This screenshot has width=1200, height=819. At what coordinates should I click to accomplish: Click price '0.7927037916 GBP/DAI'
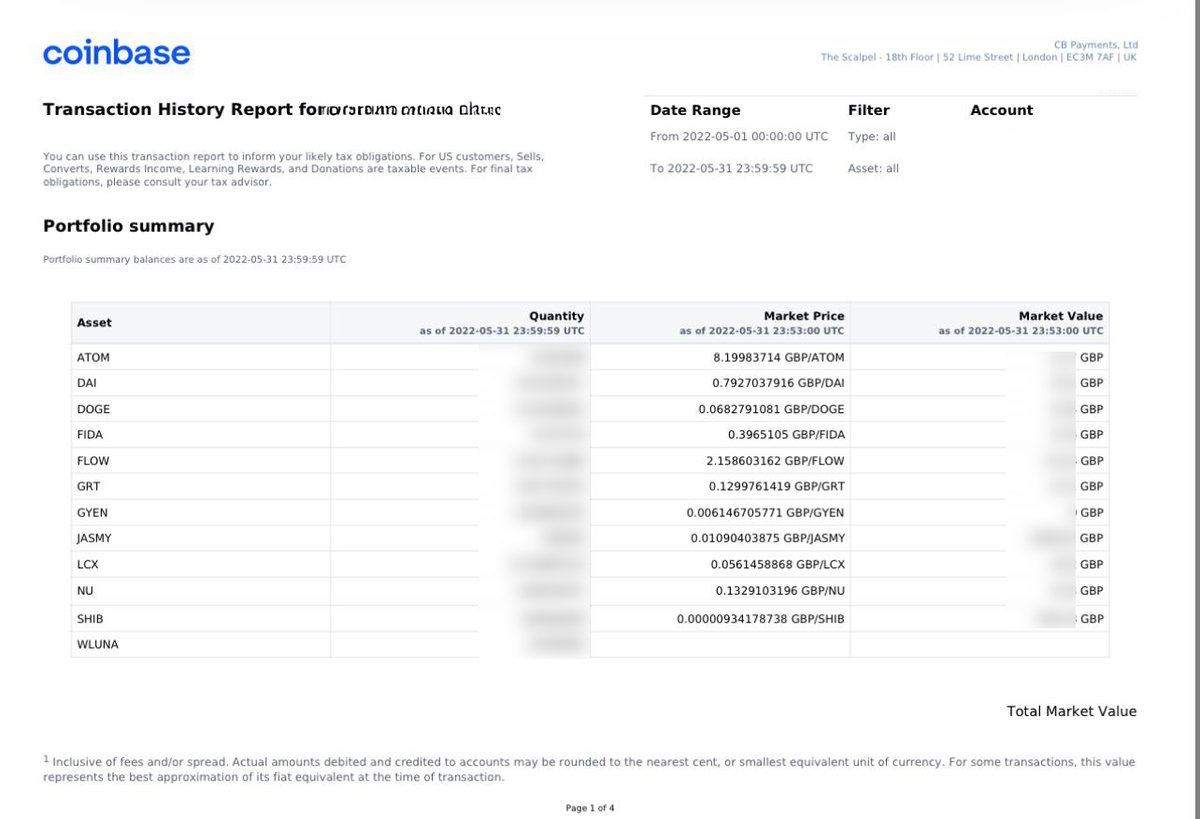pos(778,383)
